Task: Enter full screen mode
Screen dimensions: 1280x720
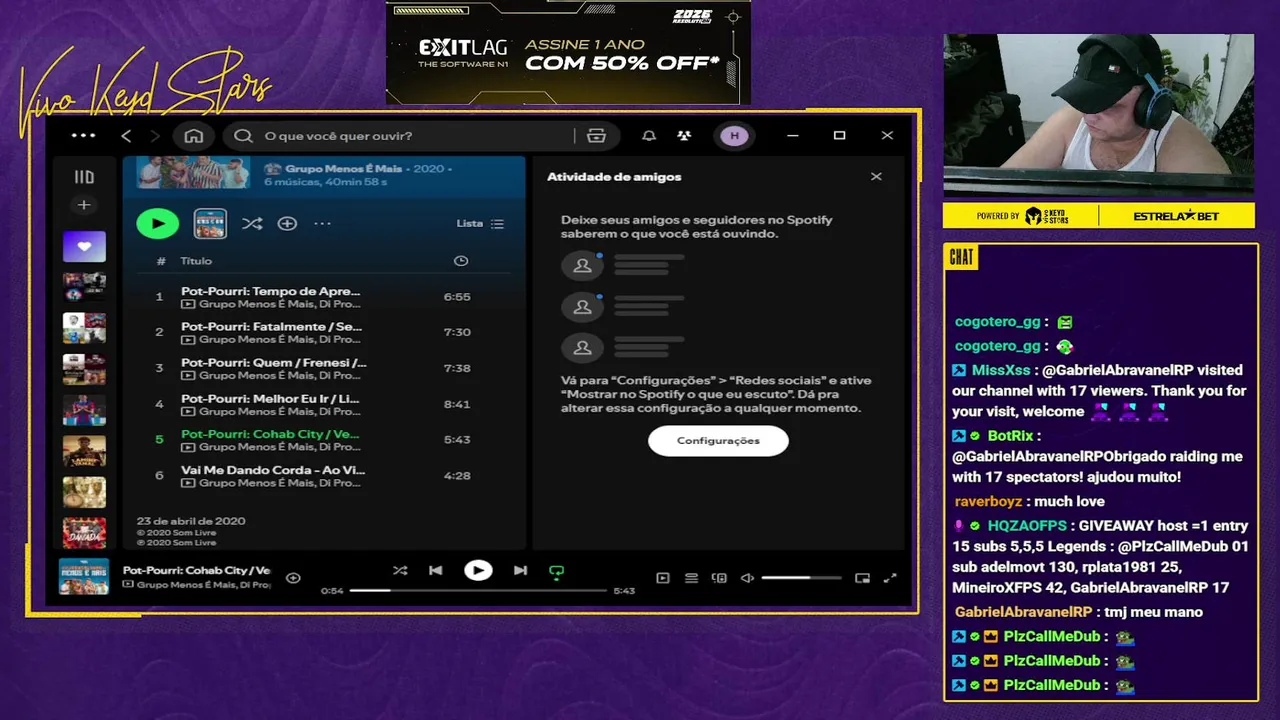Action: [x=890, y=578]
